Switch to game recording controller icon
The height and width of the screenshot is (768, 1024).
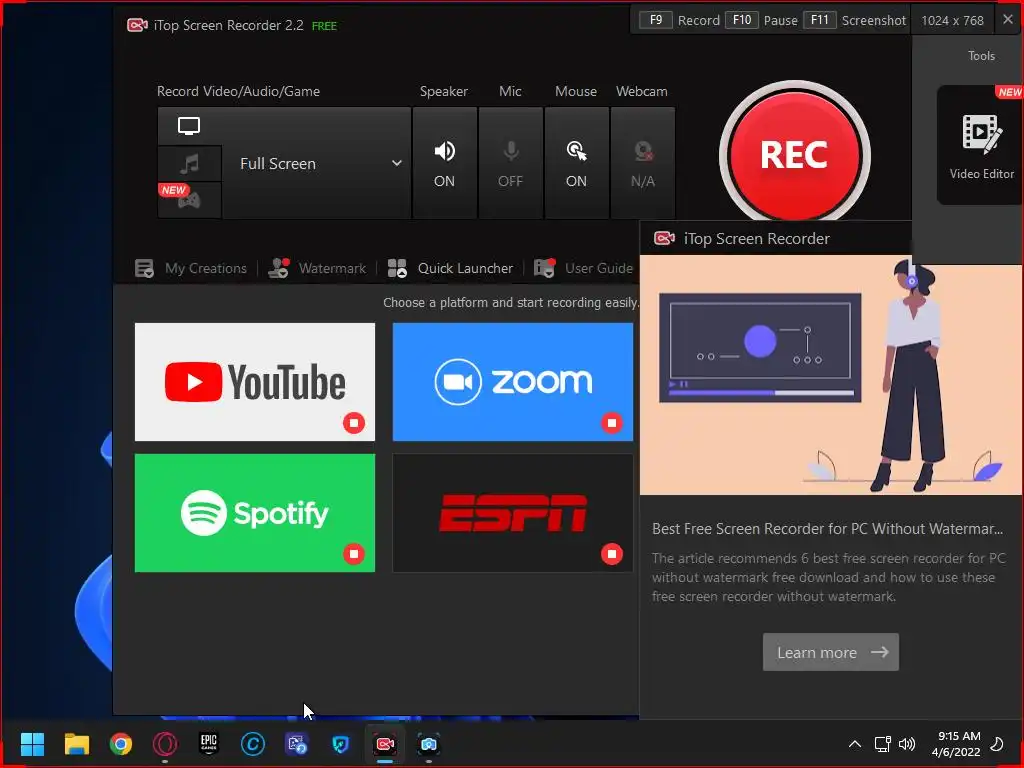point(189,200)
